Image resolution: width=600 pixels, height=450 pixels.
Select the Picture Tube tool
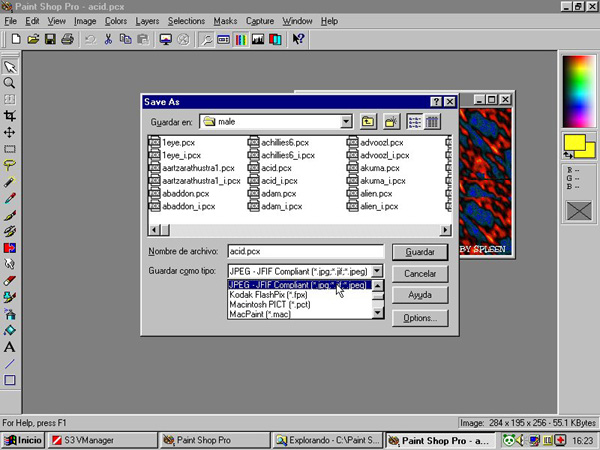pyautogui.click(x=10, y=297)
